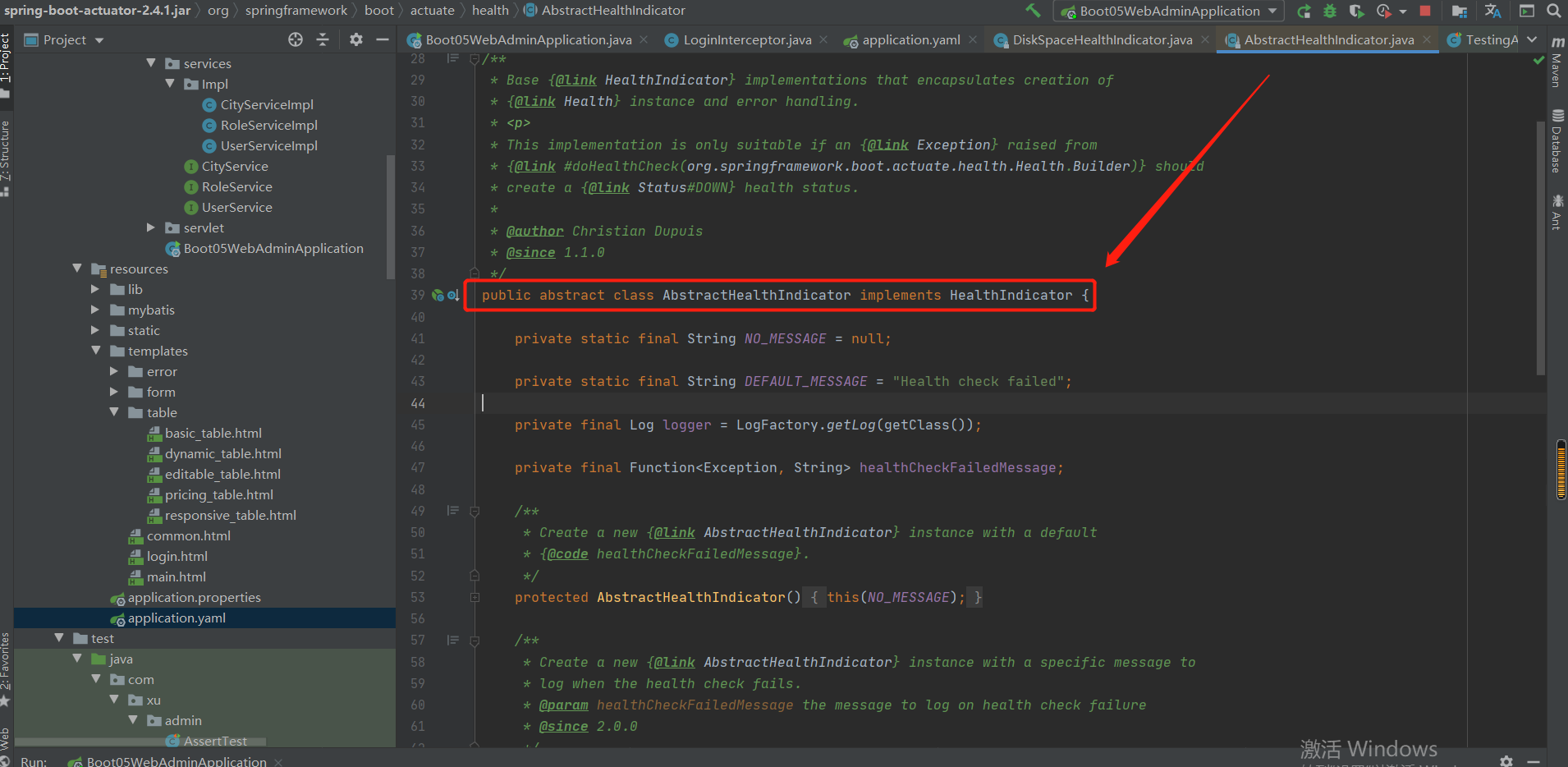
Task: Click the green inspection checkmark indicator
Action: (x=1538, y=60)
